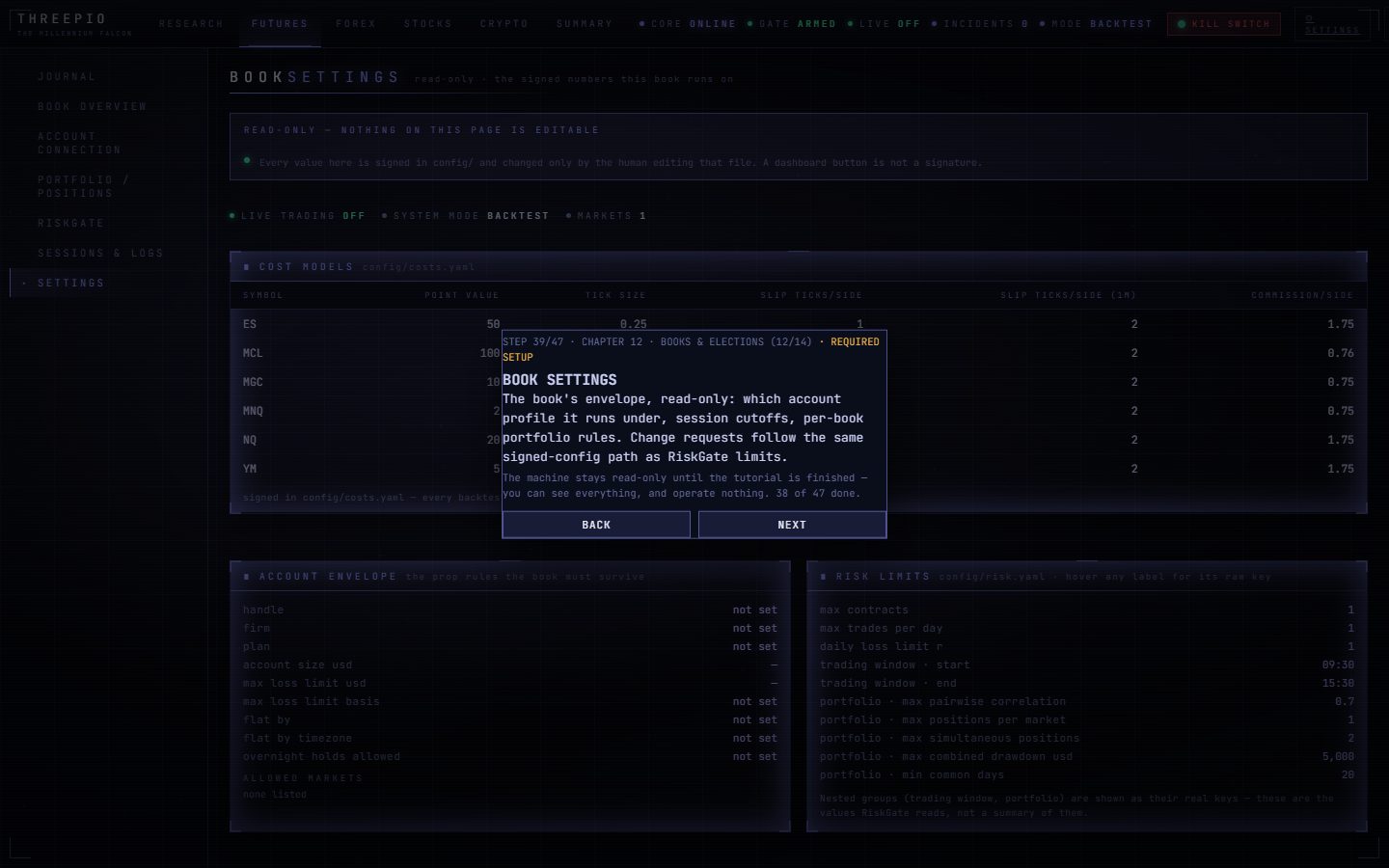Select the MCL symbol row

[x=799, y=353]
